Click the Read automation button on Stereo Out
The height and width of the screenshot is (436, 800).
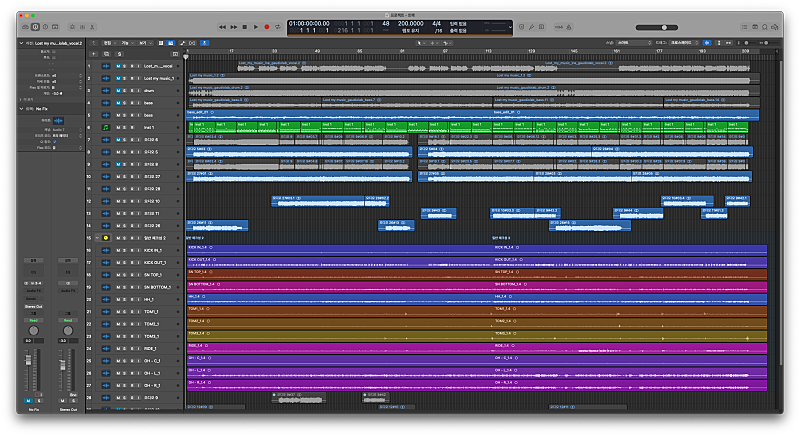70,321
